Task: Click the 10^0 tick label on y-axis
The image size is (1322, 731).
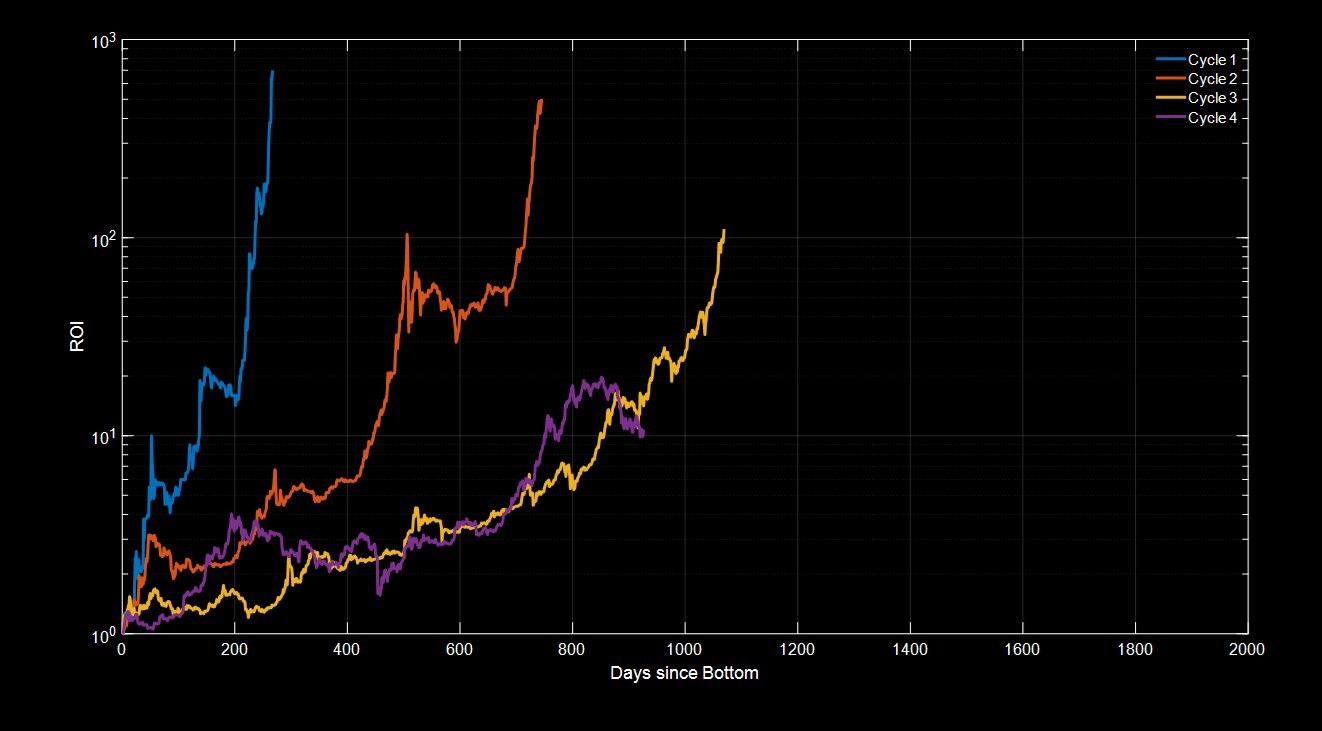Action: click(x=101, y=633)
